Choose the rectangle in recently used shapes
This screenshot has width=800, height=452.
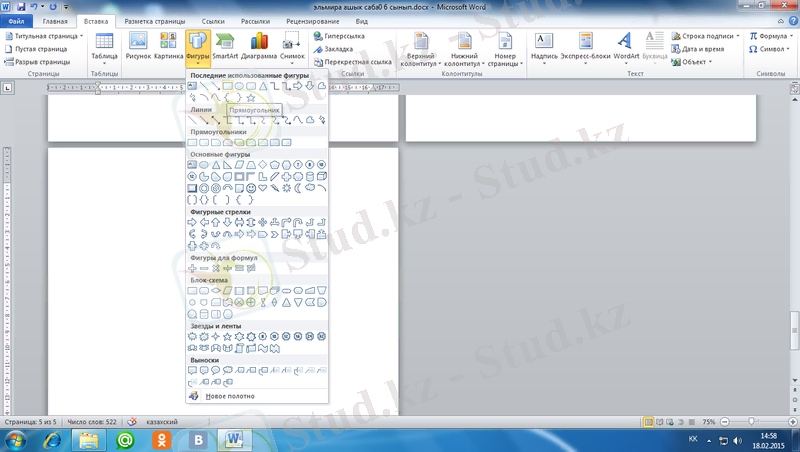point(227,86)
